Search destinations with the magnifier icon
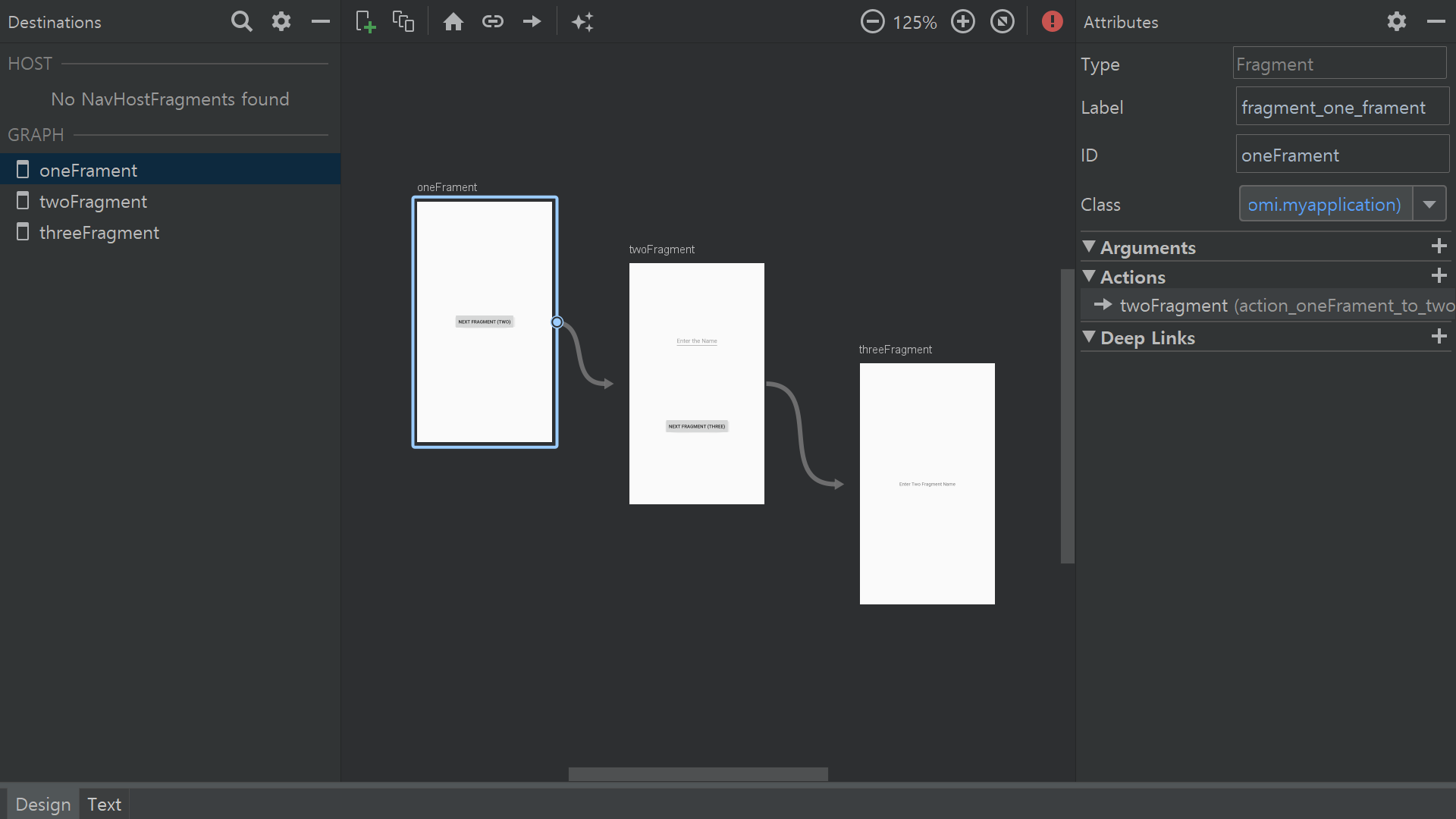Viewport: 1456px width, 819px height. pos(241,21)
